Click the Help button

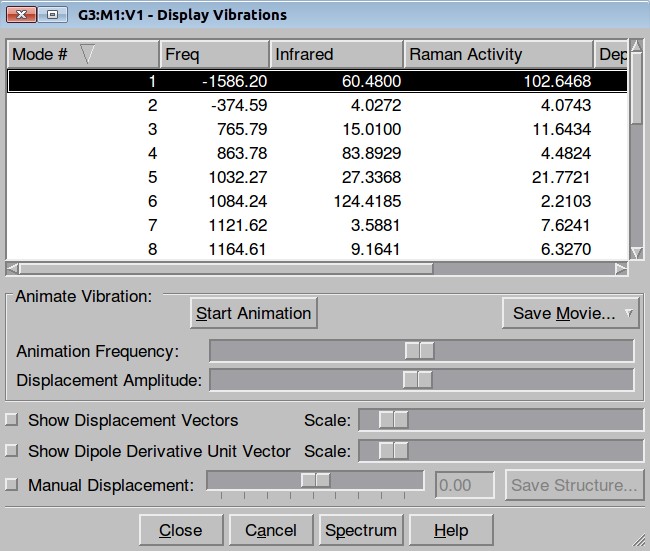pos(451,530)
